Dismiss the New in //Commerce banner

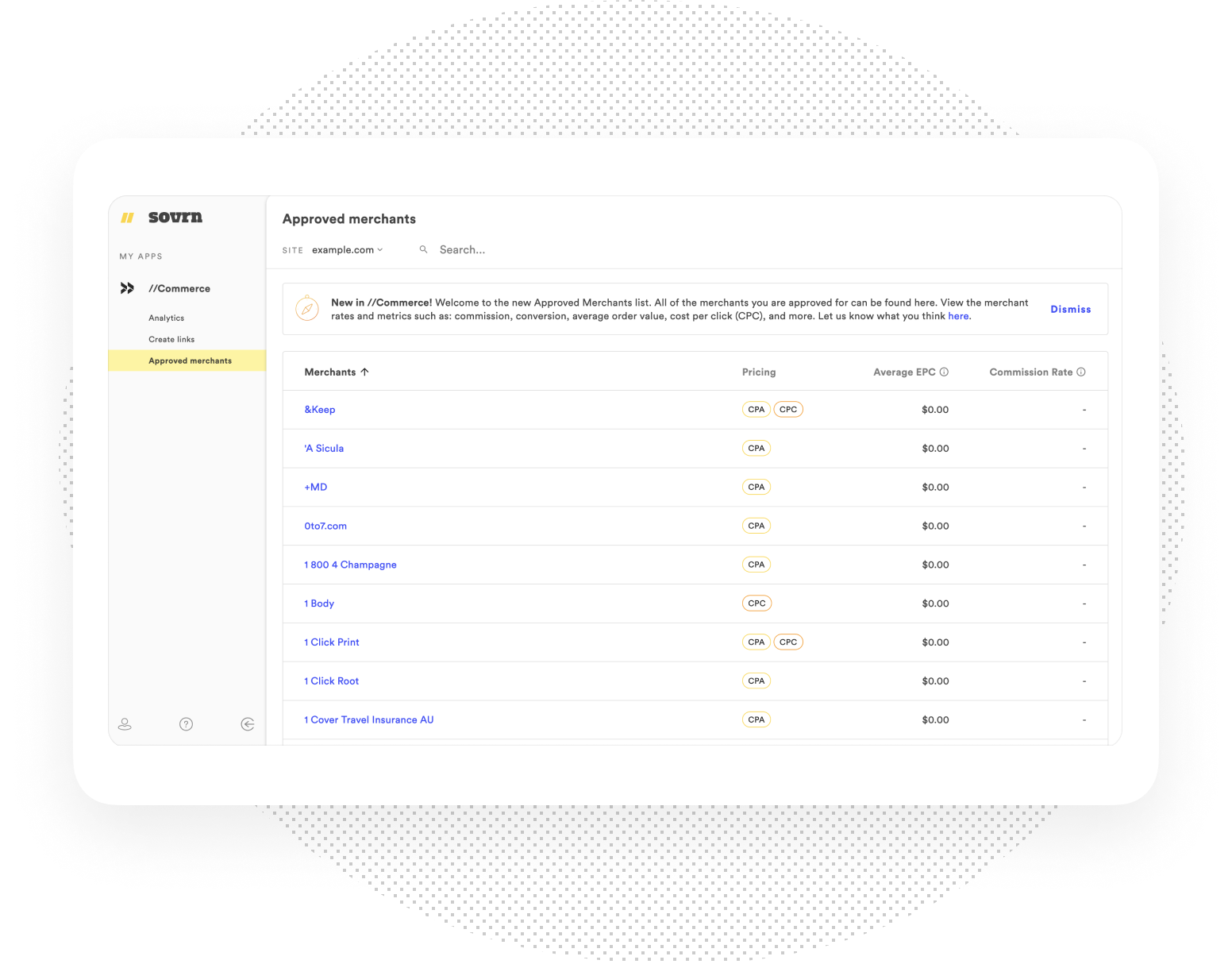tap(1070, 309)
